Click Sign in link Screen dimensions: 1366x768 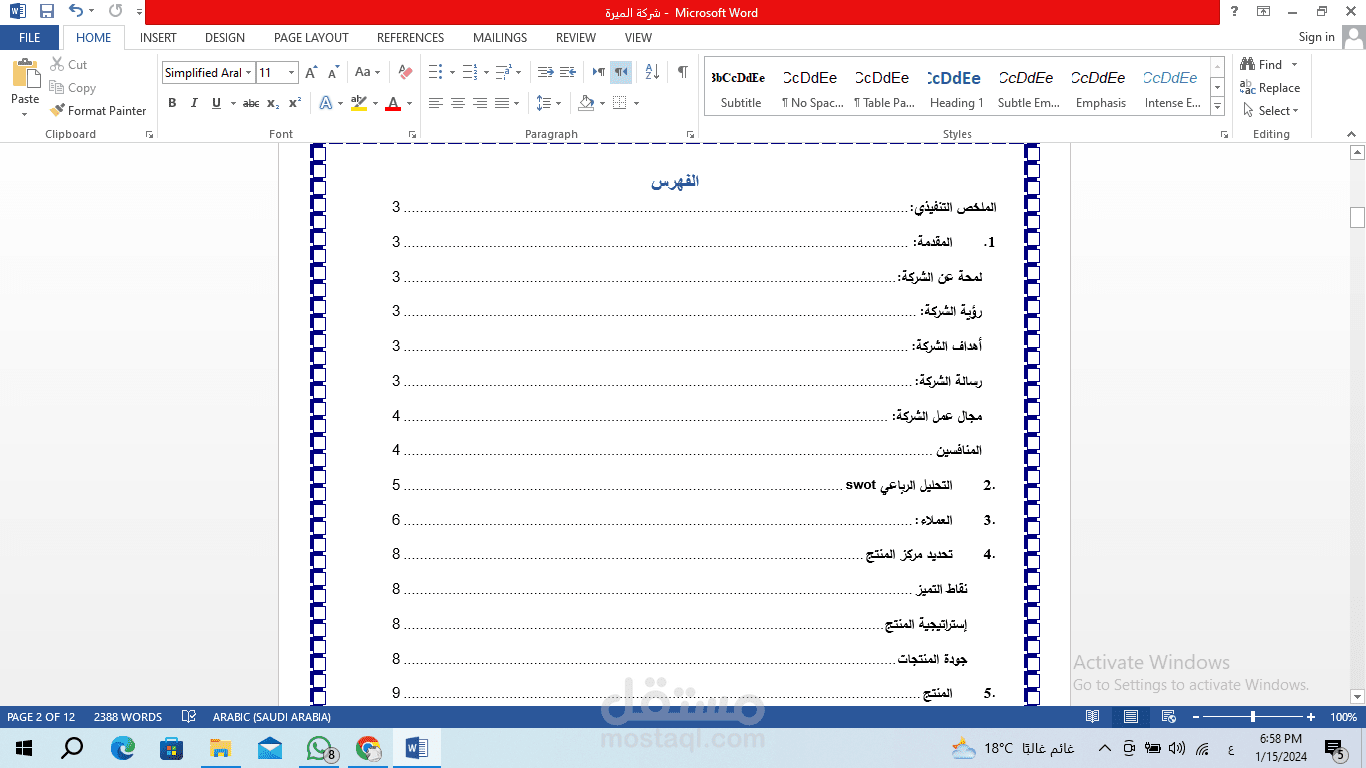tap(1316, 38)
